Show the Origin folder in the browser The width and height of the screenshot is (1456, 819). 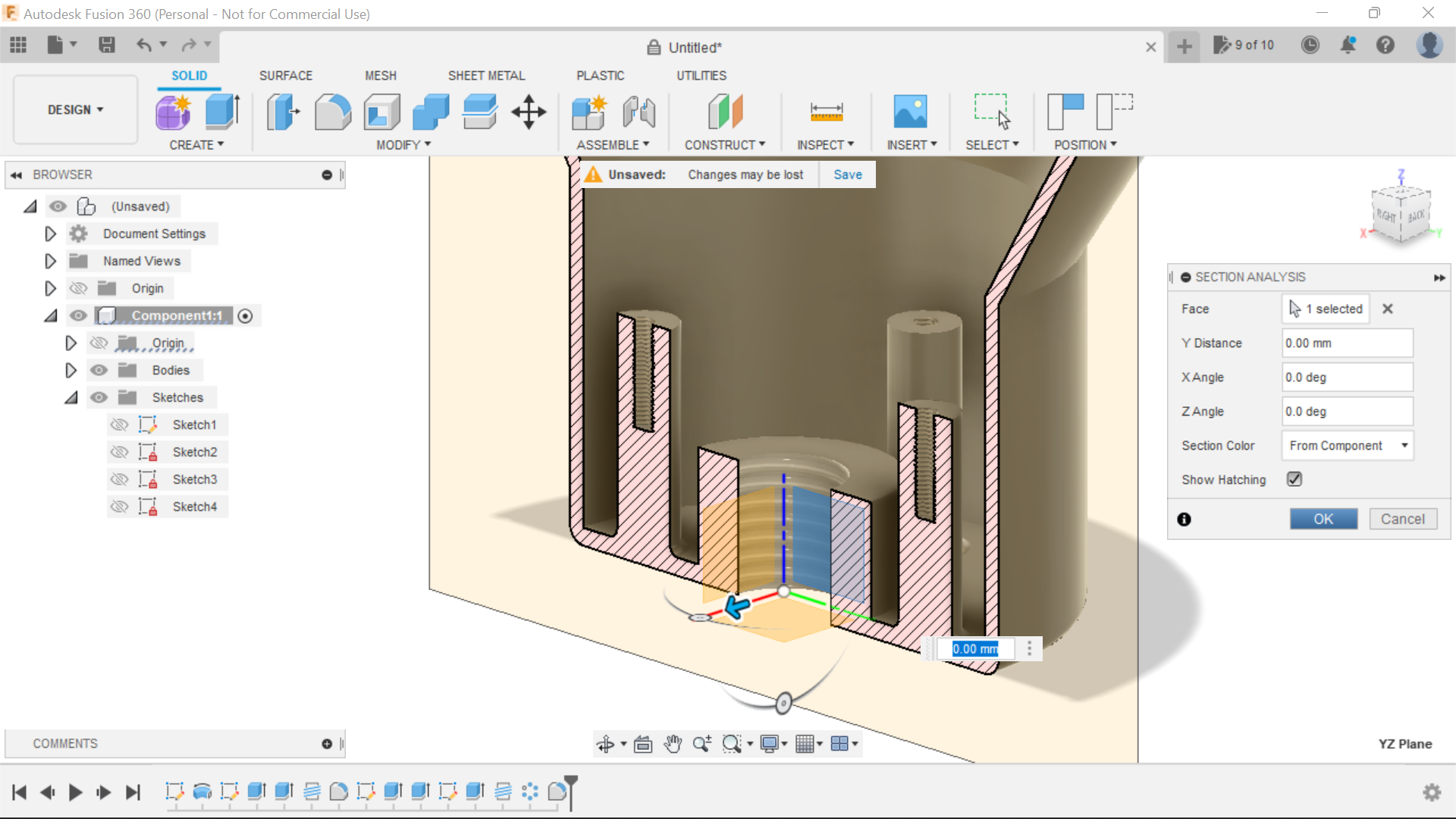click(x=78, y=288)
